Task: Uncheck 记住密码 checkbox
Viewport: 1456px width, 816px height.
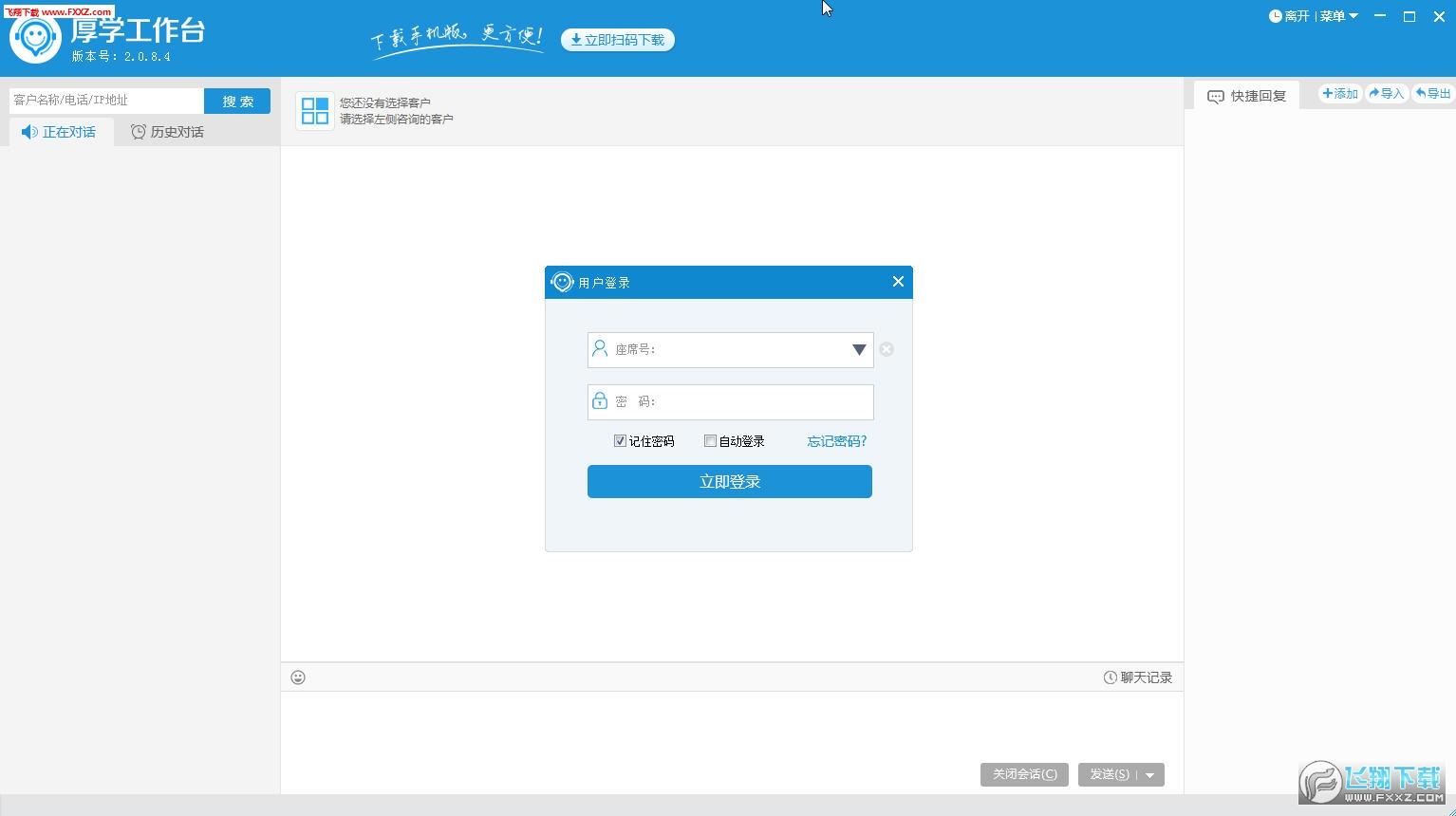Action: click(x=620, y=441)
